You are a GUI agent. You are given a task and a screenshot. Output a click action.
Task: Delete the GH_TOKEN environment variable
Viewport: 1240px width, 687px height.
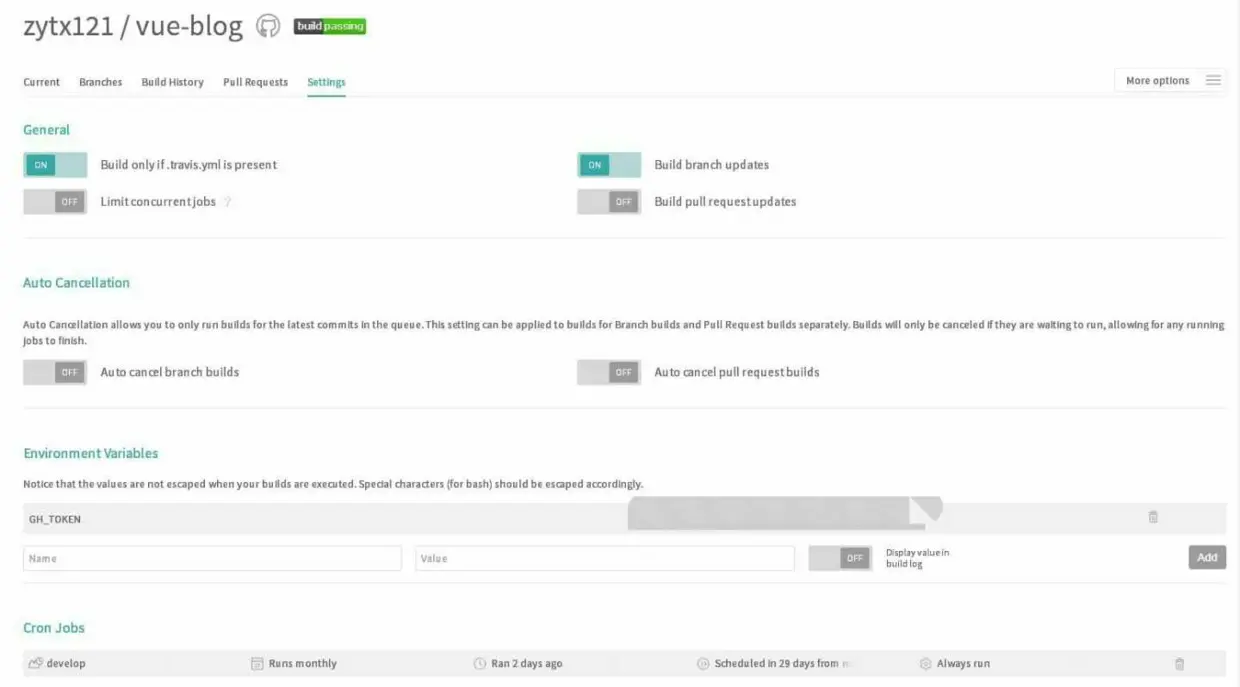click(1153, 517)
